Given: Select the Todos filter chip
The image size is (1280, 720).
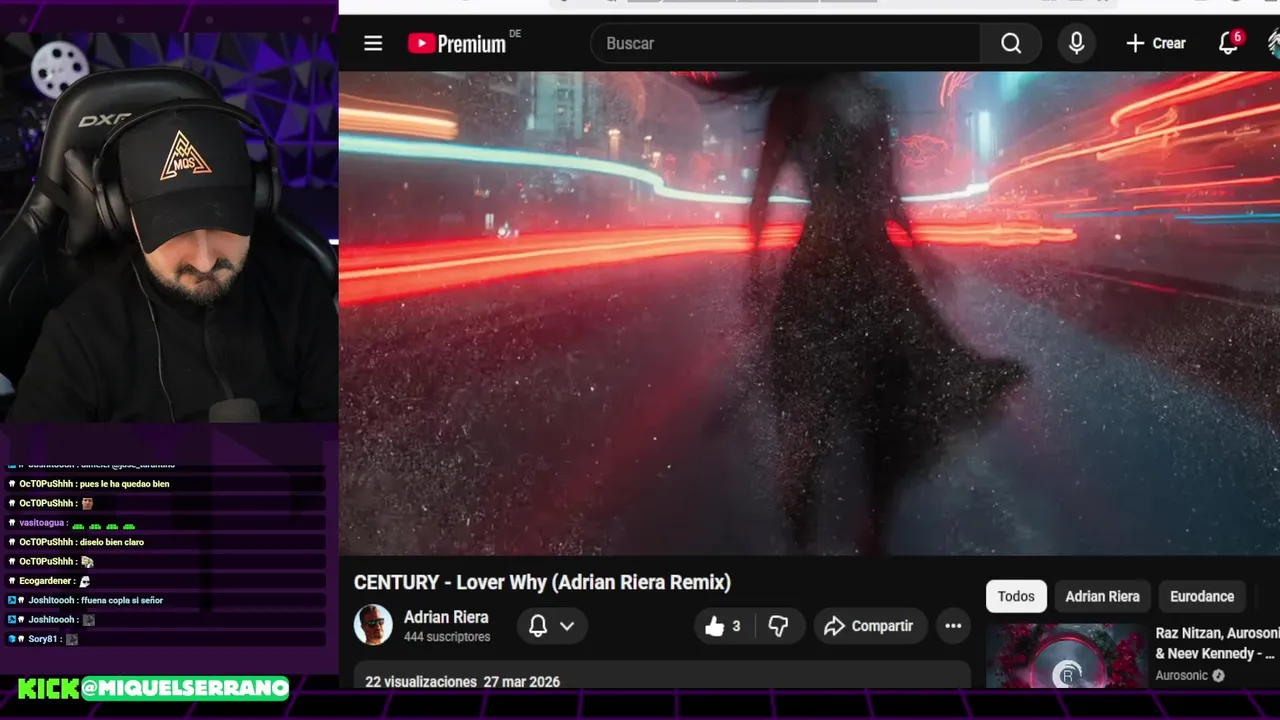Looking at the screenshot, I should [1016, 596].
